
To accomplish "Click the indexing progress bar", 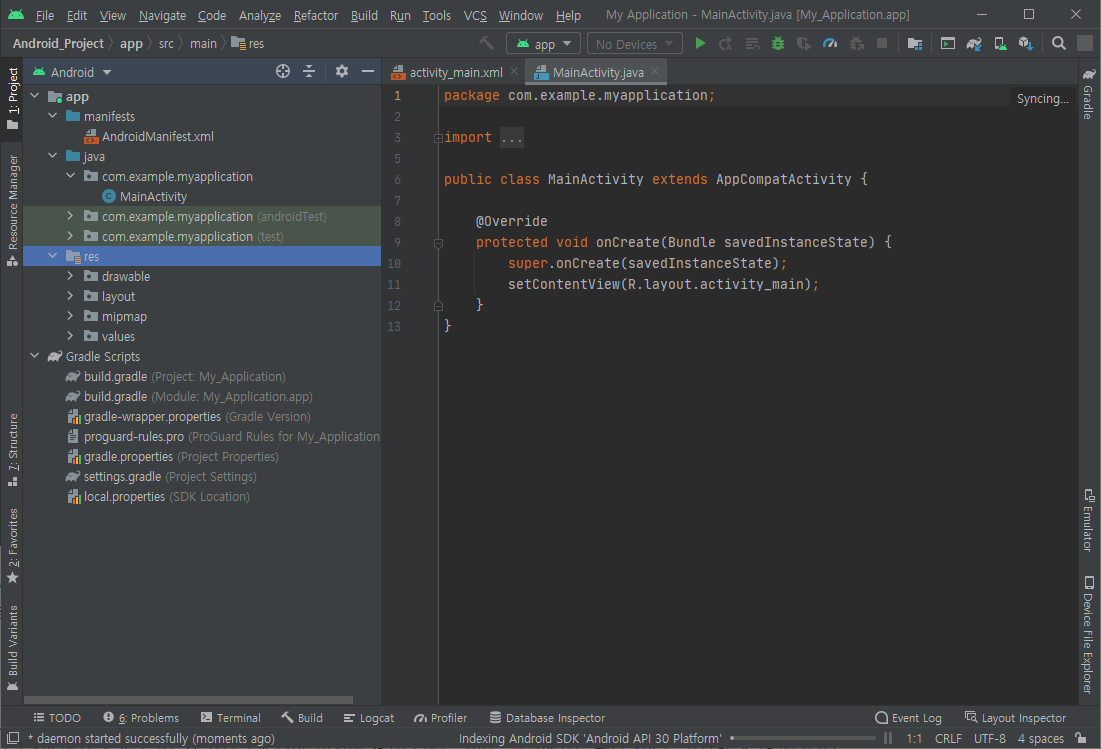I will pyautogui.click(x=803, y=738).
